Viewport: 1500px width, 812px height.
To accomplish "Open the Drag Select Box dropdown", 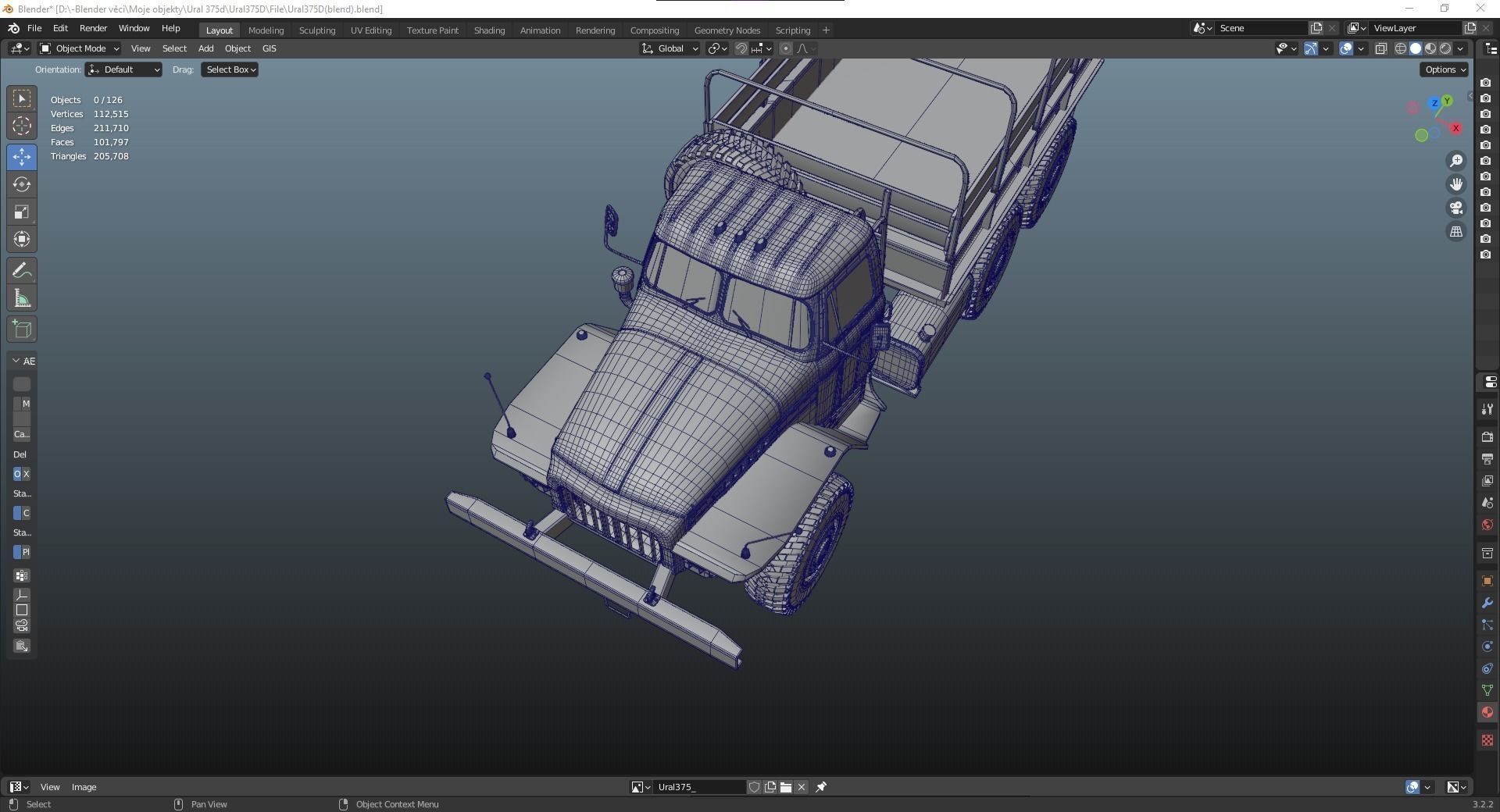I will 230,69.
